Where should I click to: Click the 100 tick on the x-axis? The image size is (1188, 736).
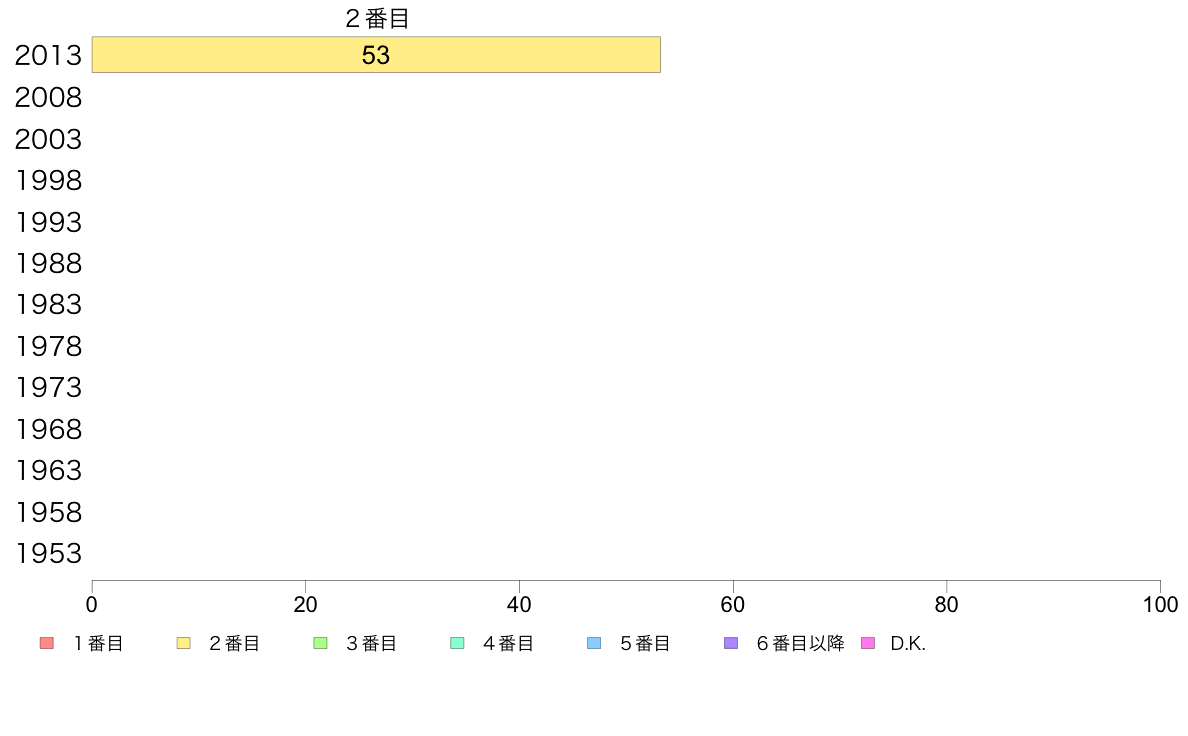[x=1160, y=605]
